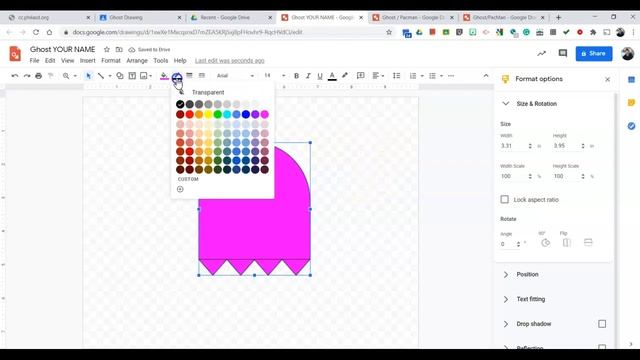Click the Flip horizontally icon

pos(567,243)
